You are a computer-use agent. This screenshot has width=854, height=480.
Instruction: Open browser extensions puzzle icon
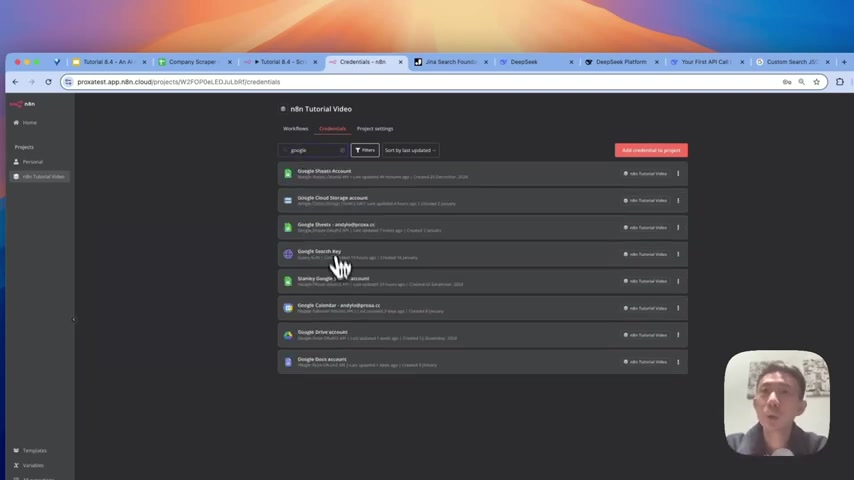(840, 82)
